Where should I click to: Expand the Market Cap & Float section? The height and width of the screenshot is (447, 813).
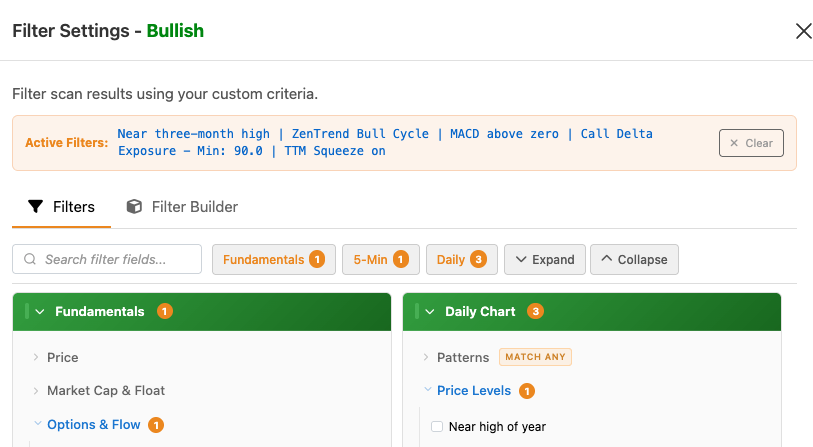(106, 391)
